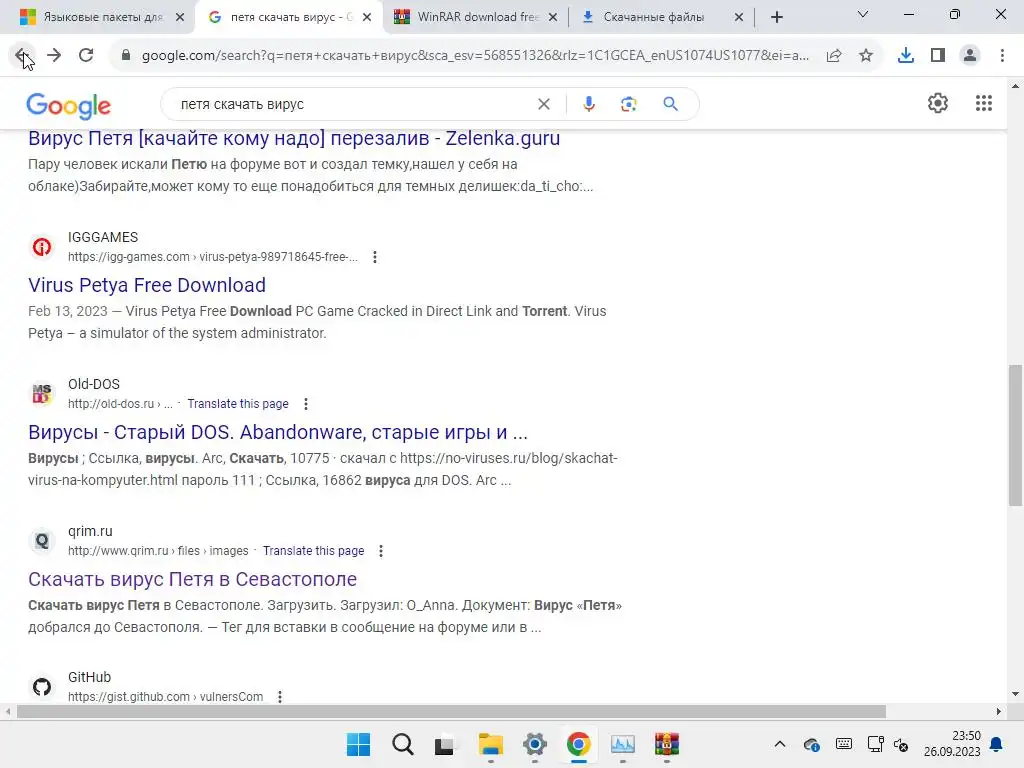
Task: Click the browser forward arrow
Action: pos(54,56)
